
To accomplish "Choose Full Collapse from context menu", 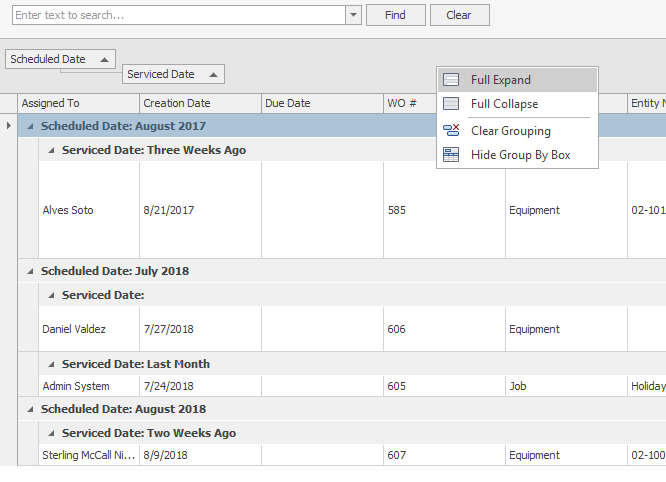I will tap(517, 104).
